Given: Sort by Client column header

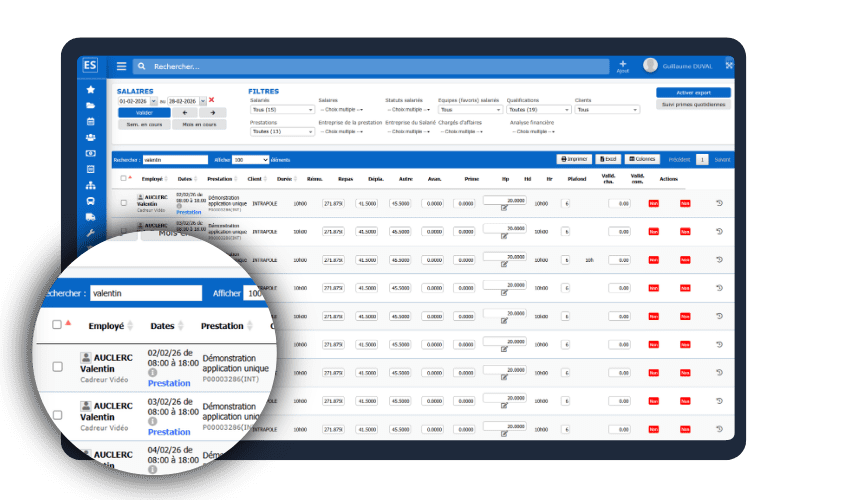Looking at the screenshot, I should [x=257, y=179].
